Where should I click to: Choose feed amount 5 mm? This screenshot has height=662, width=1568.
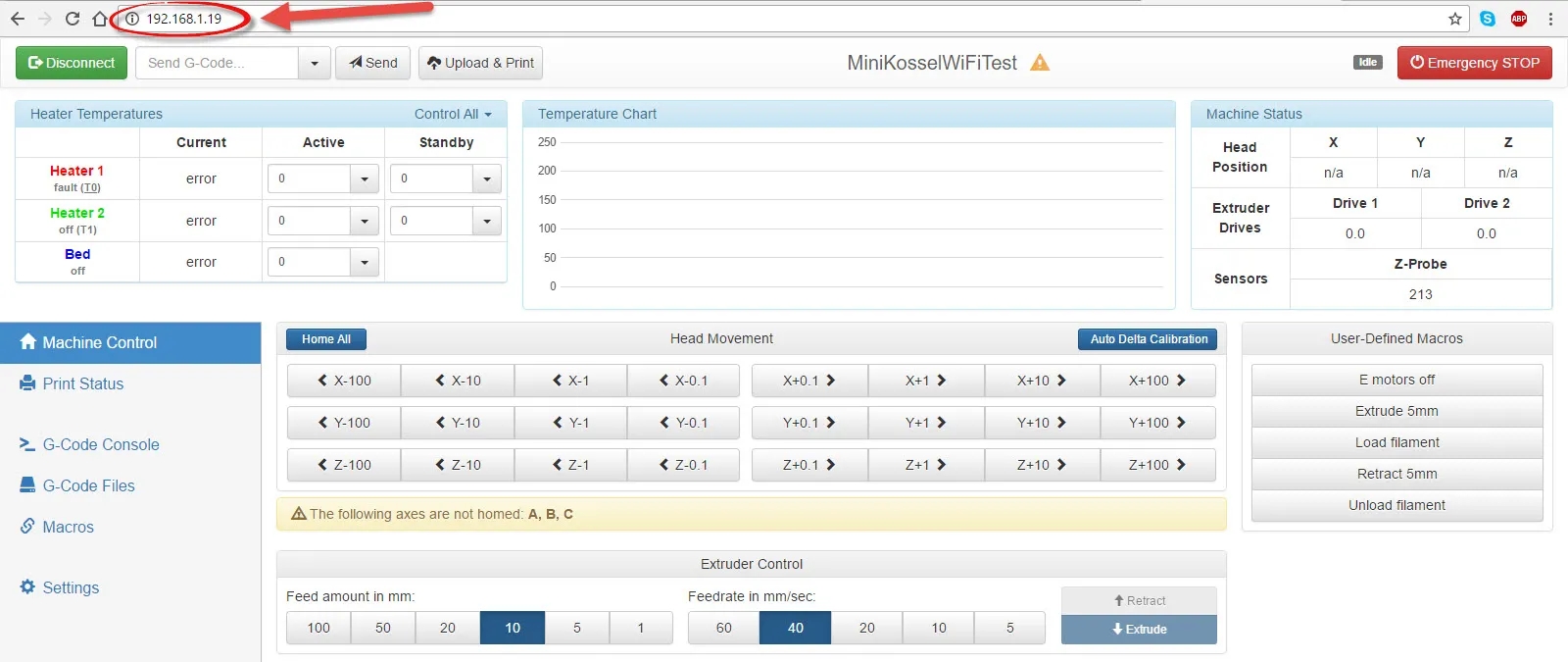pyautogui.click(x=576, y=628)
